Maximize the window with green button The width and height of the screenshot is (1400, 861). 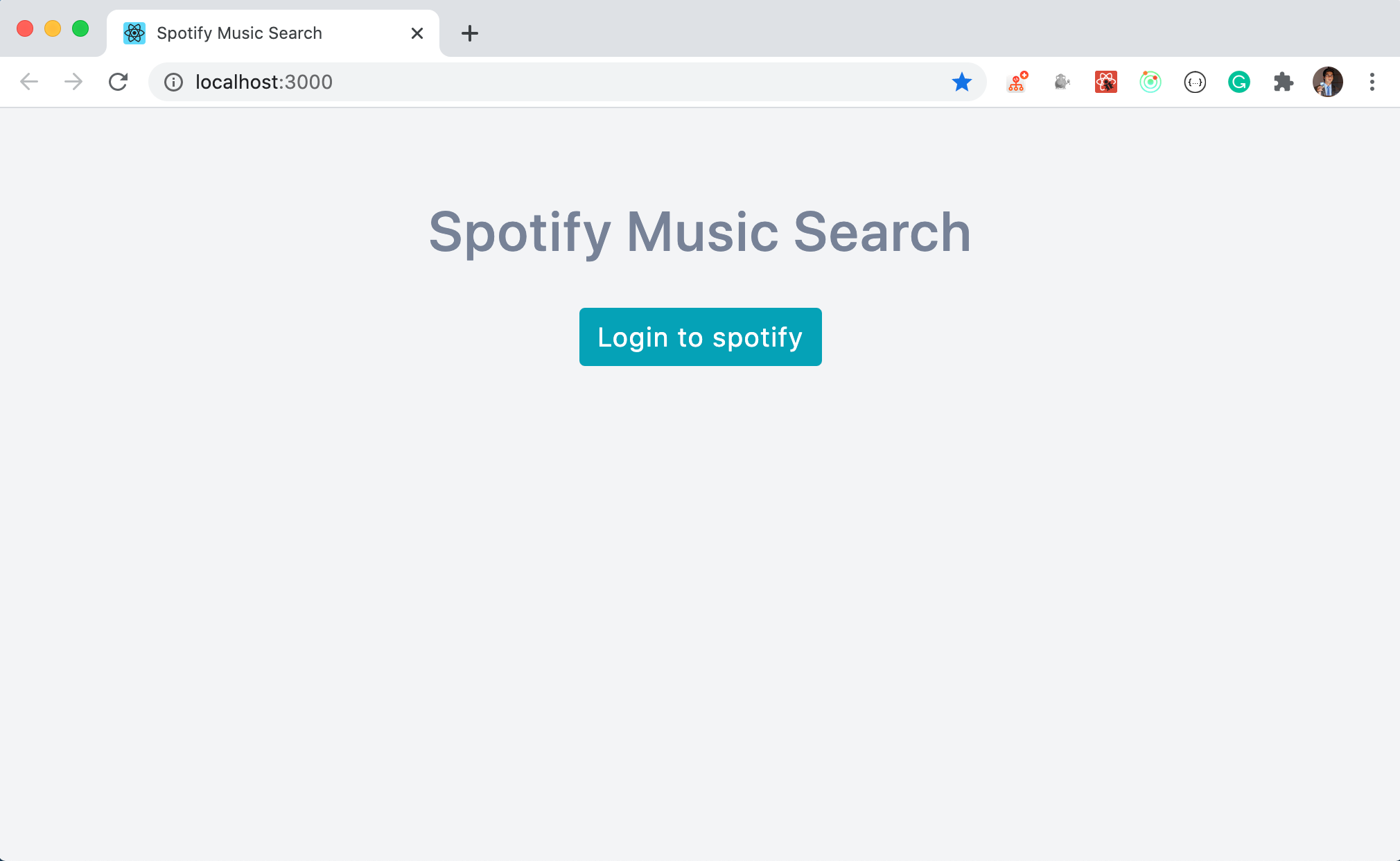pos(80,28)
